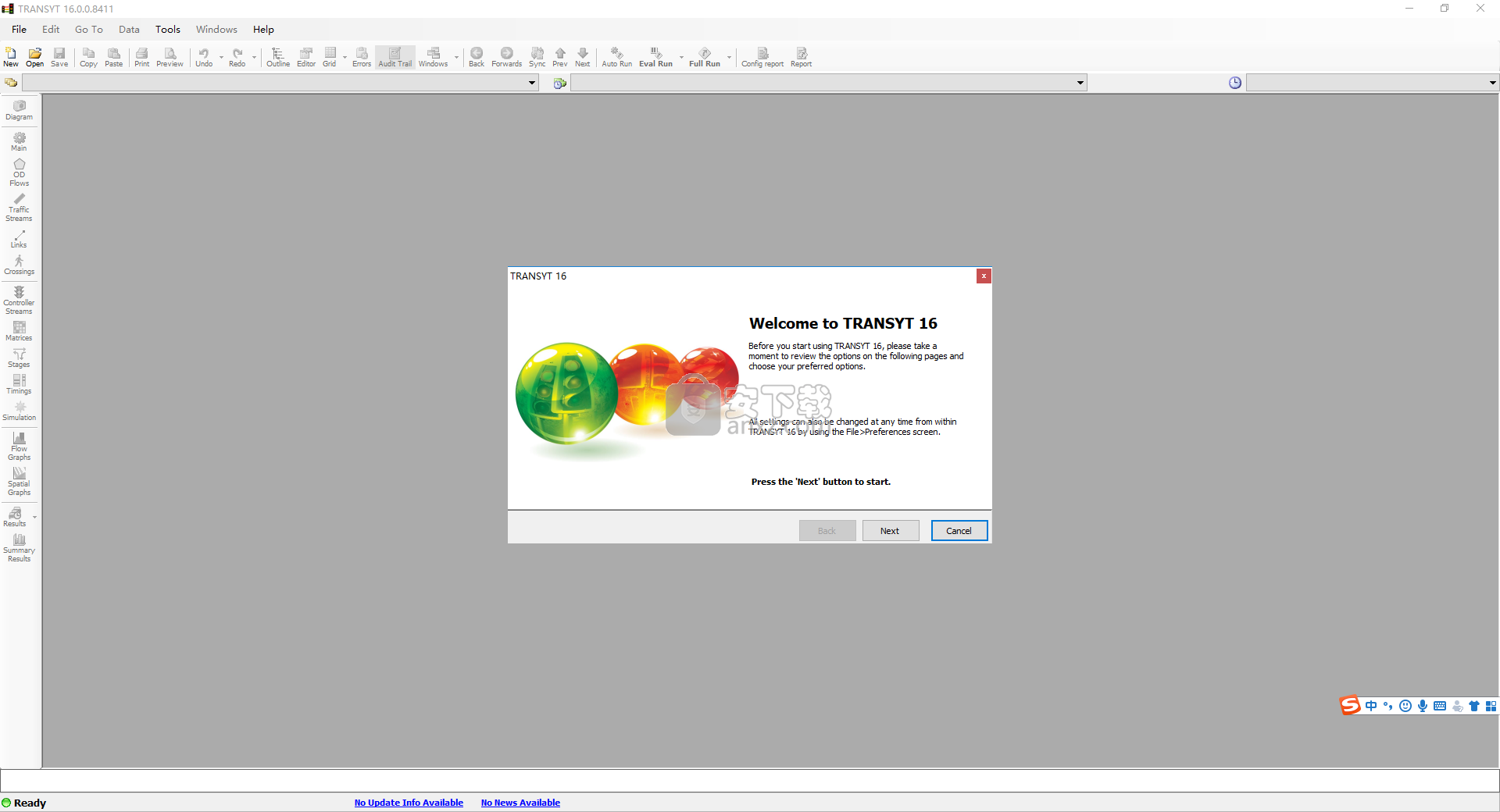
Task: Expand the Redo history dropdown arrow
Action: (x=254, y=57)
